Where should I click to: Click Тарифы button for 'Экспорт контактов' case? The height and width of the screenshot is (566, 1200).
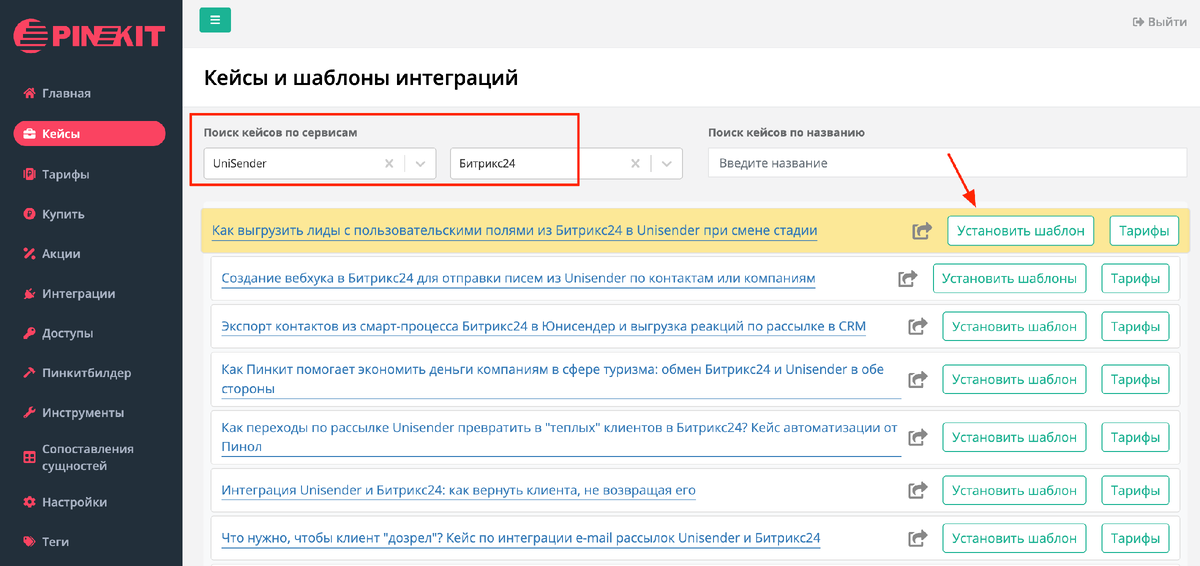point(1135,326)
